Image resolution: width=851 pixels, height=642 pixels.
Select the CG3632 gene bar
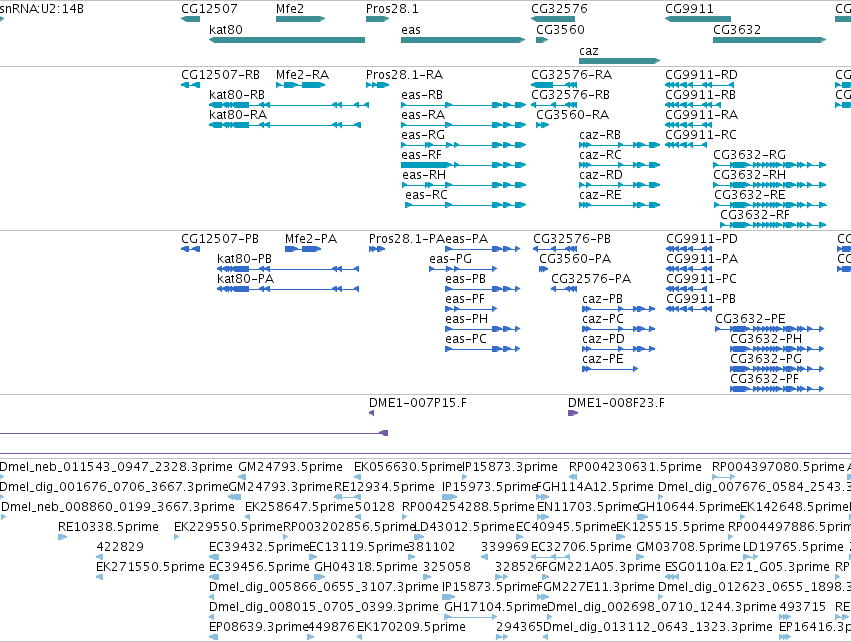[770, 40]
